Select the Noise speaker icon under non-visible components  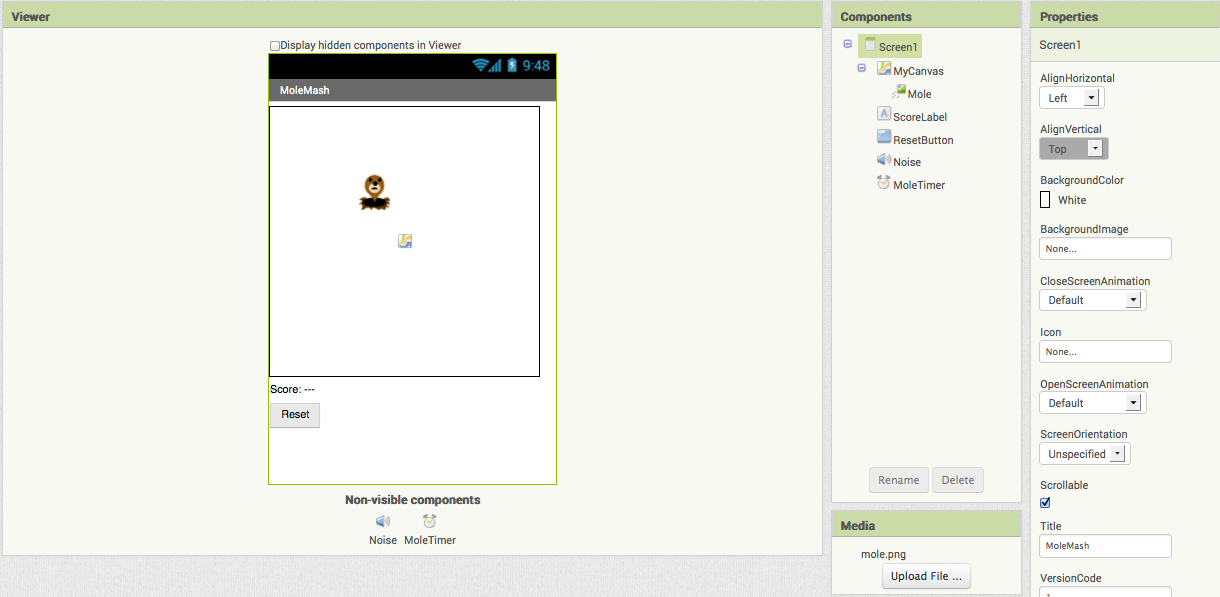(383, 521)
